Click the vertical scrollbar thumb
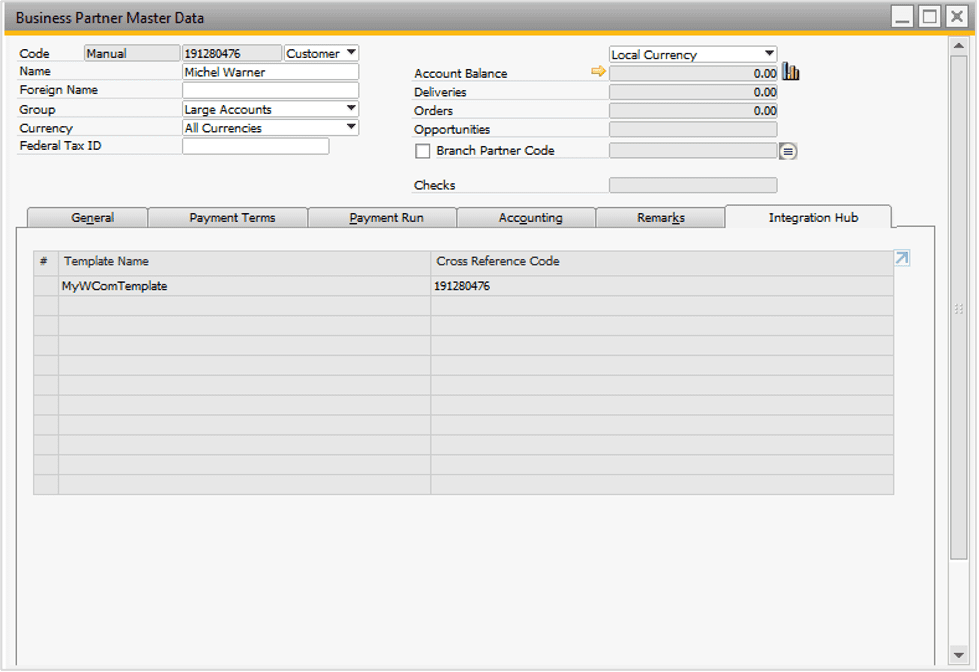Screen dimensions: 979x672 958,308
